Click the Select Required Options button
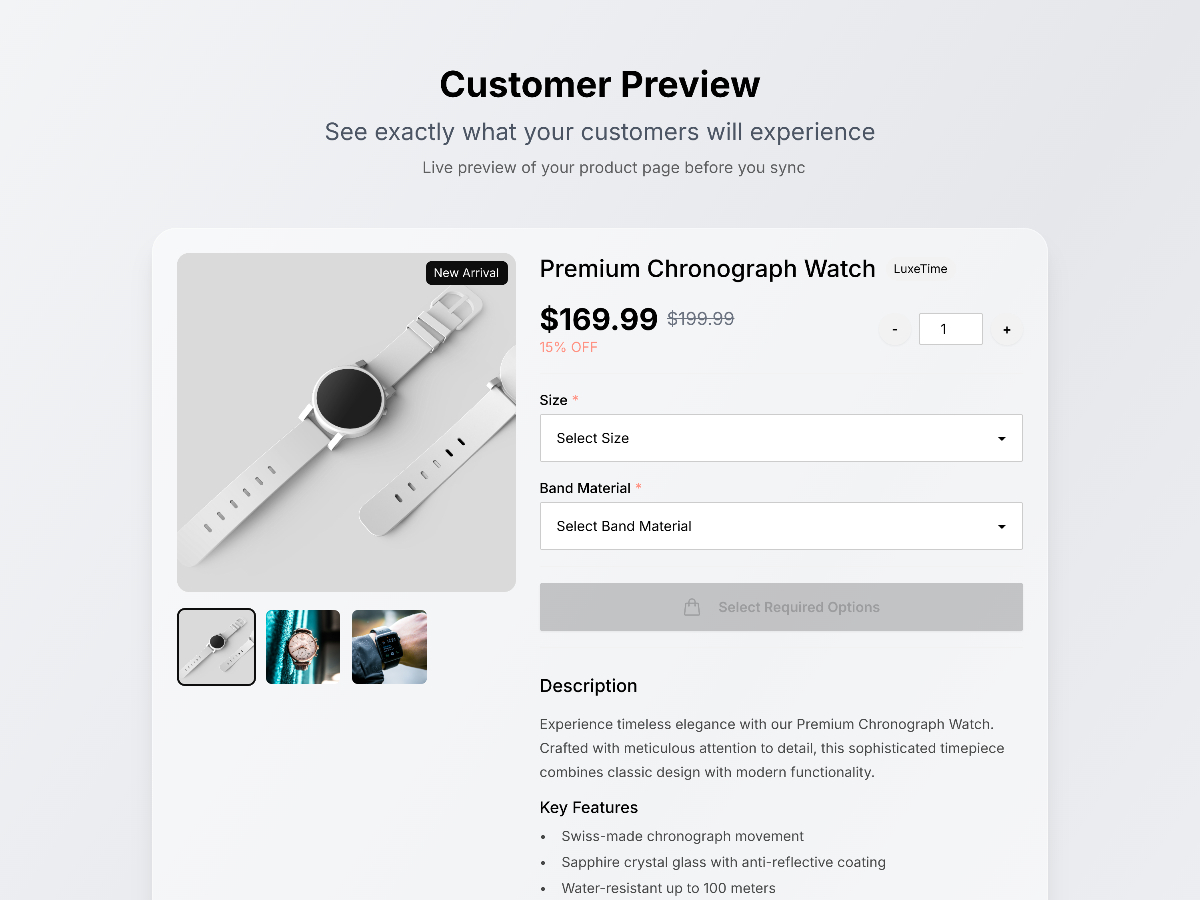The width and height of the screenshot is (1200, 900). tap(781, 607)
